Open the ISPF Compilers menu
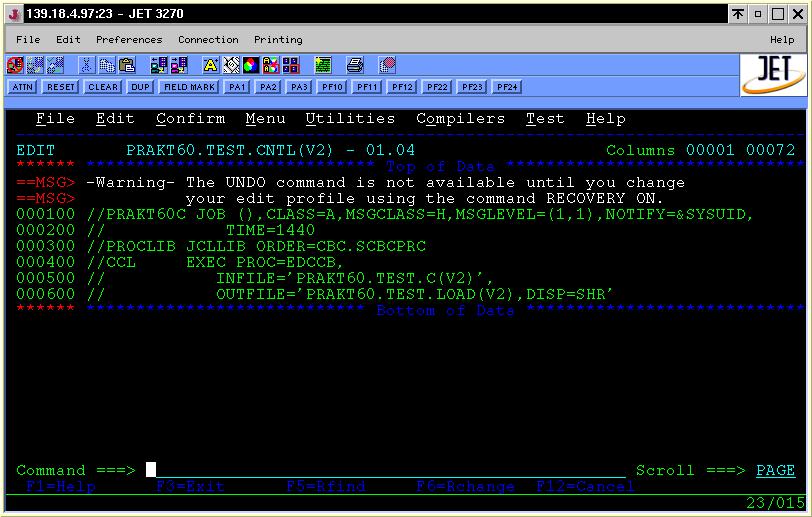Image resolution: width=812 pixels, height=517 pixels. (x=460, y=119)
